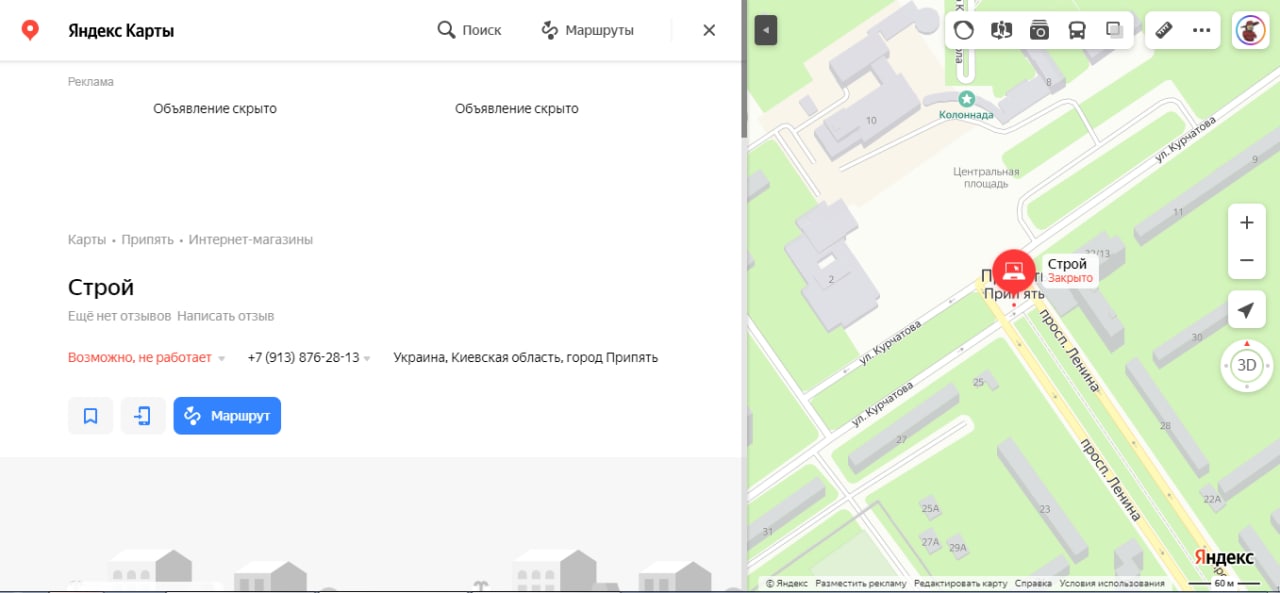Click © Яндекс copyright link
1280x593 pixels.
coord(787,584)
